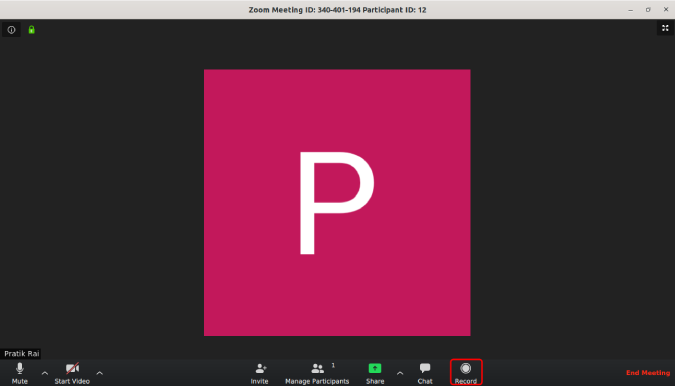Click the Zoom Meeting ID title text
This screenshot has width=675, height=386.
[338, 10]
